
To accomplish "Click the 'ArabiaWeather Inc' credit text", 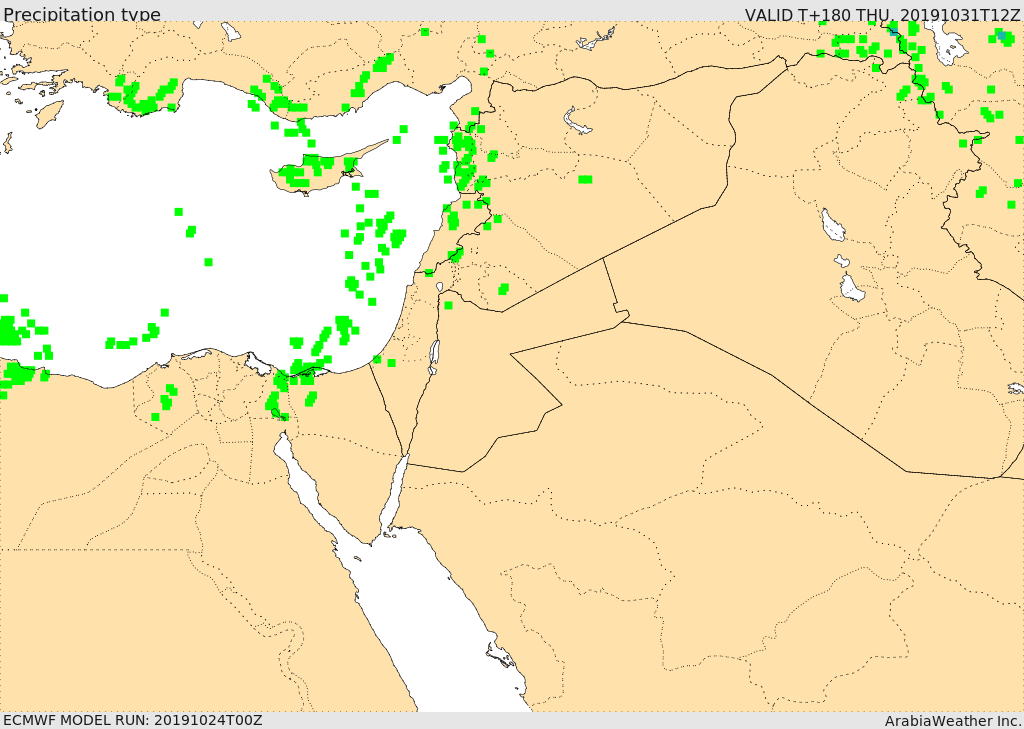I will pyautogui.click(x=953, y=721).
